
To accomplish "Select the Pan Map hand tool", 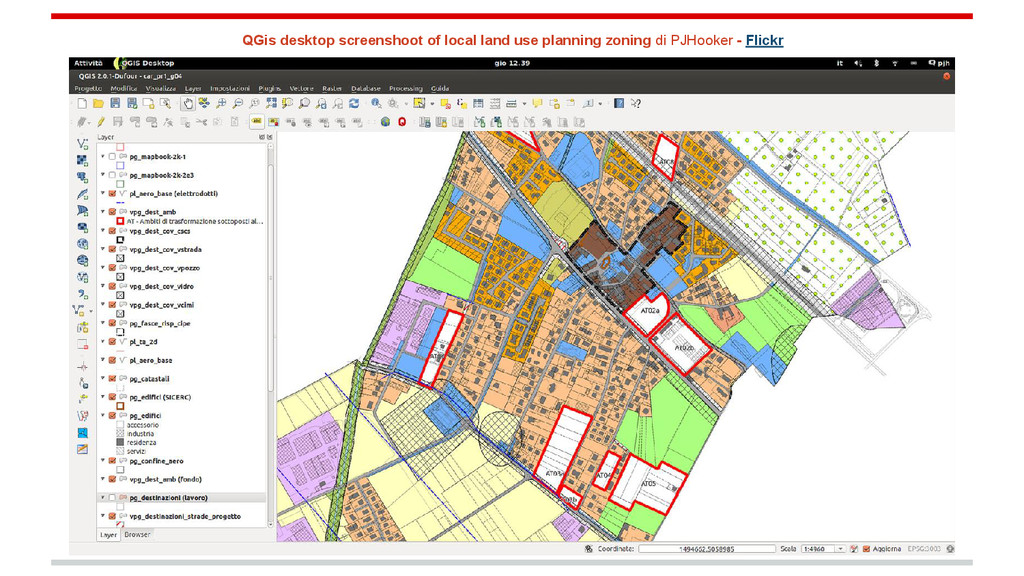I will point(188,103).
